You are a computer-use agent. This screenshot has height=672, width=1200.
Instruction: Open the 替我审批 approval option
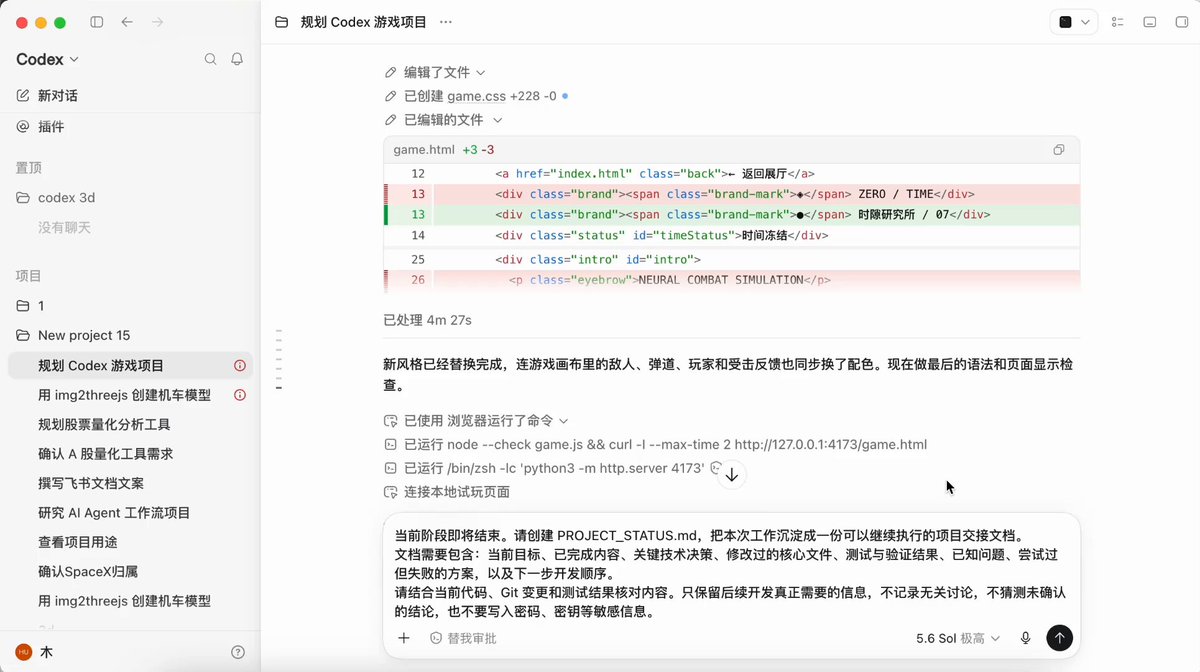pos(463,638)
